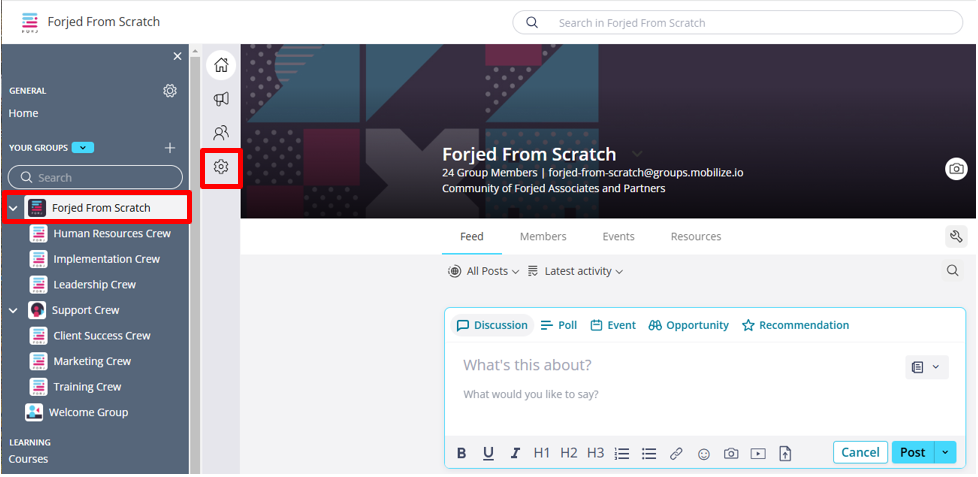Open Courses under Learning
The height and width of the screenshot is (477, 978).
28,459
